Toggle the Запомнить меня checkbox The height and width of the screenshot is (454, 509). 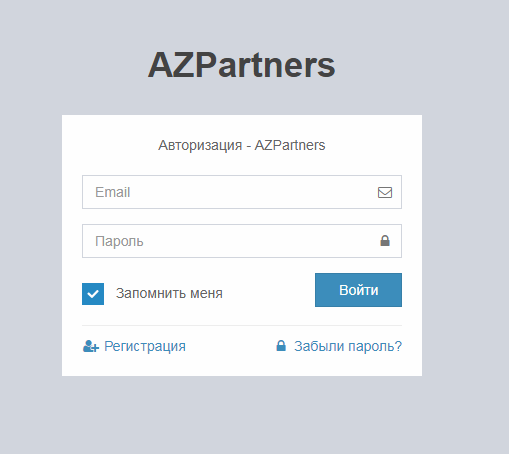coord(93,294)
